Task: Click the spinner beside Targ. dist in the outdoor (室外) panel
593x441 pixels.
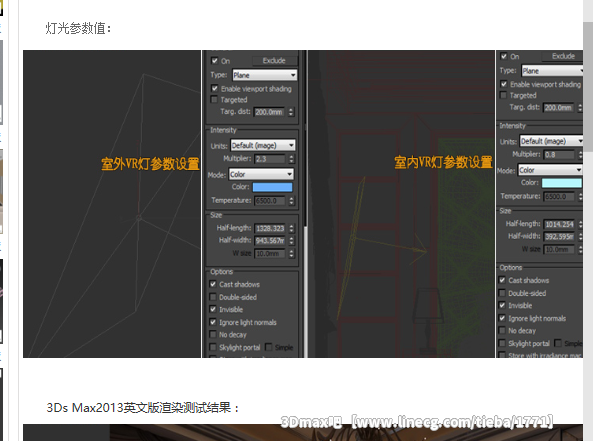Action: pyautogui.click(x=291, y=112)
